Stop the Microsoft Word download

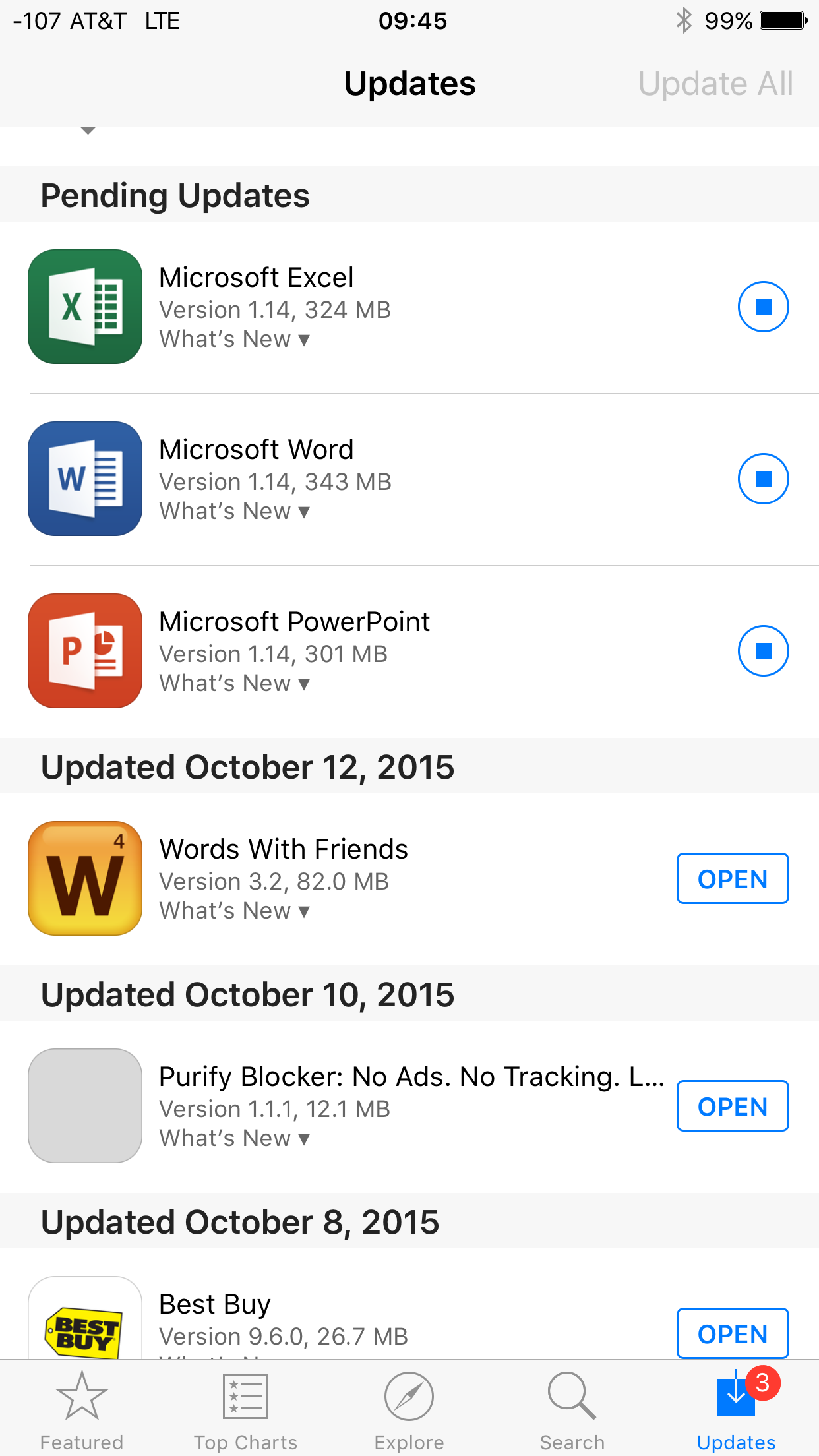pyautogui.click(x=763, y=479)
